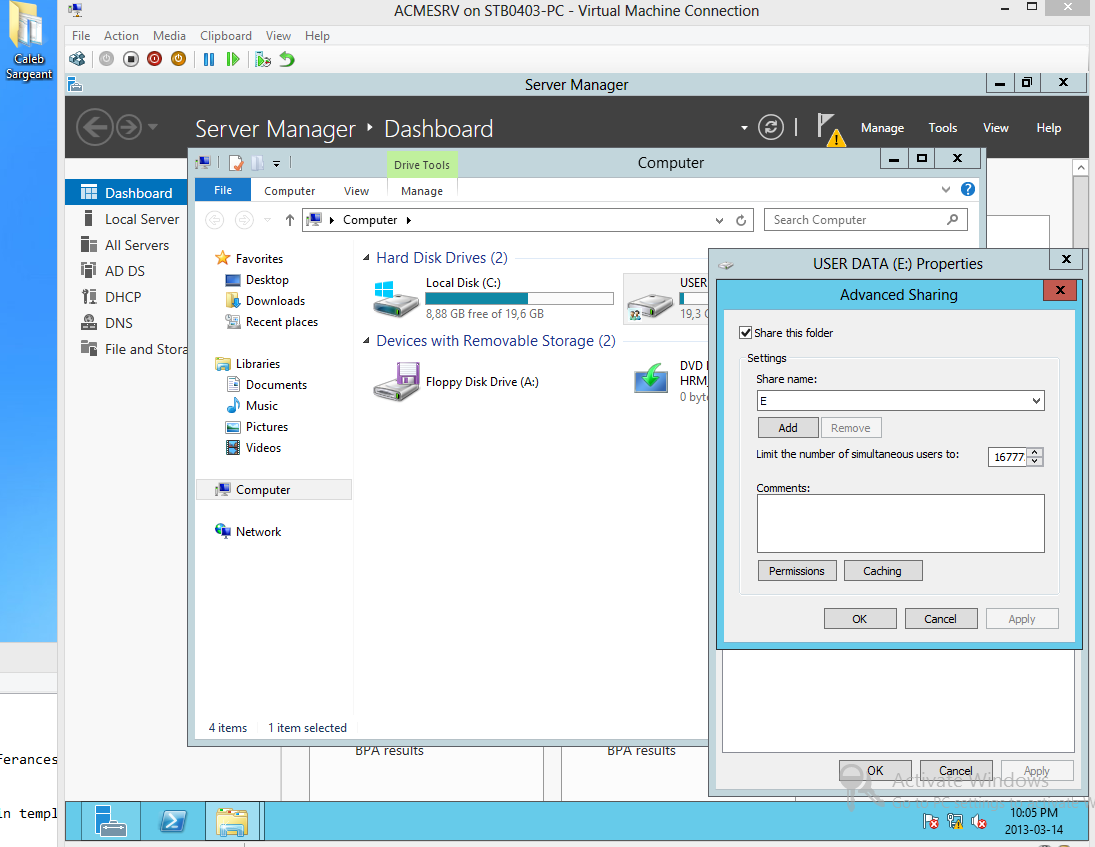Screen dimensions: 1095x847
Task: Open share Permissions dialog
Action: (797, 570)
